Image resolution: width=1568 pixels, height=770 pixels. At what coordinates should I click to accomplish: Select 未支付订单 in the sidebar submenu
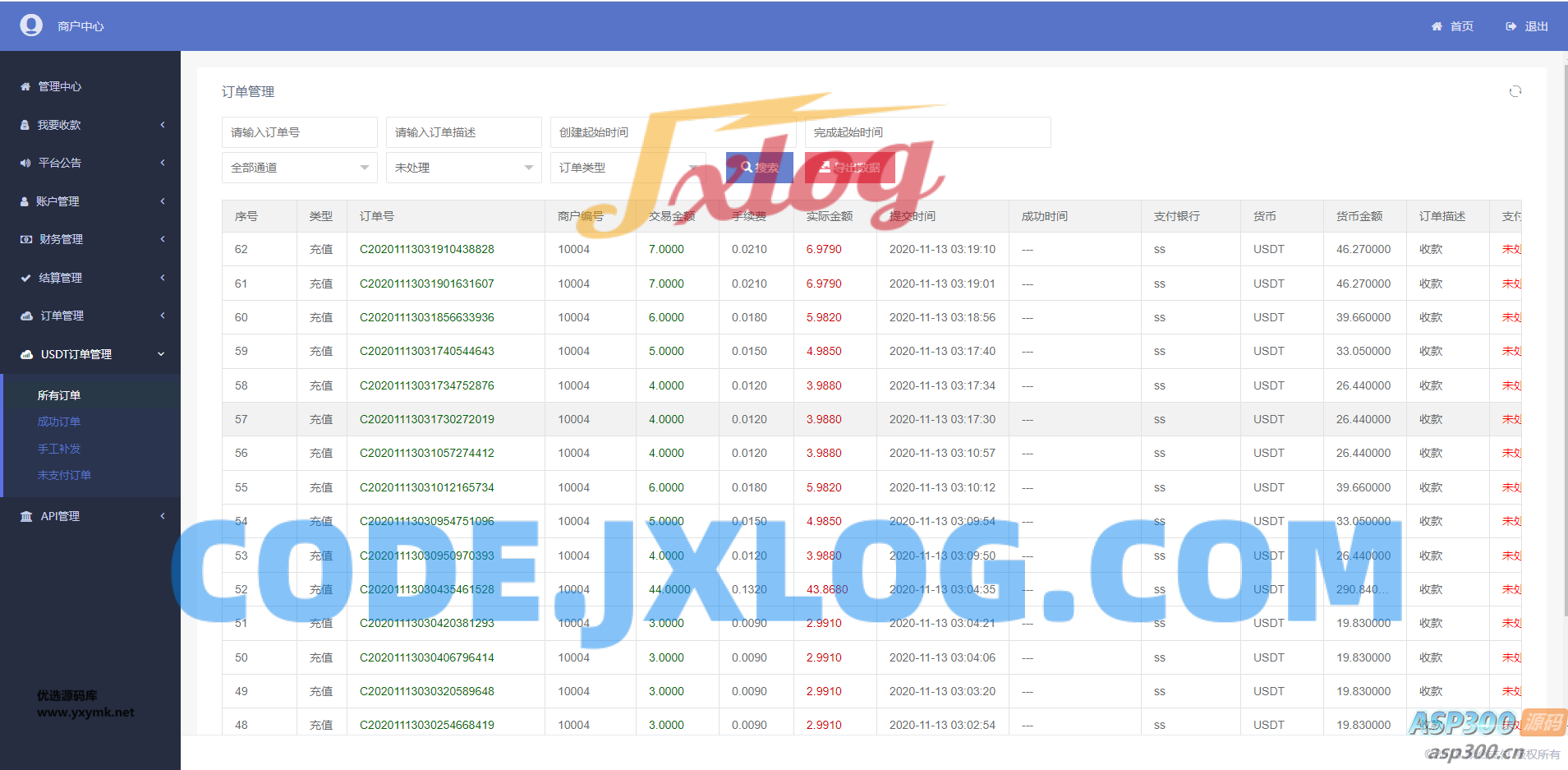pyautogui.click(x=64, y=475)
